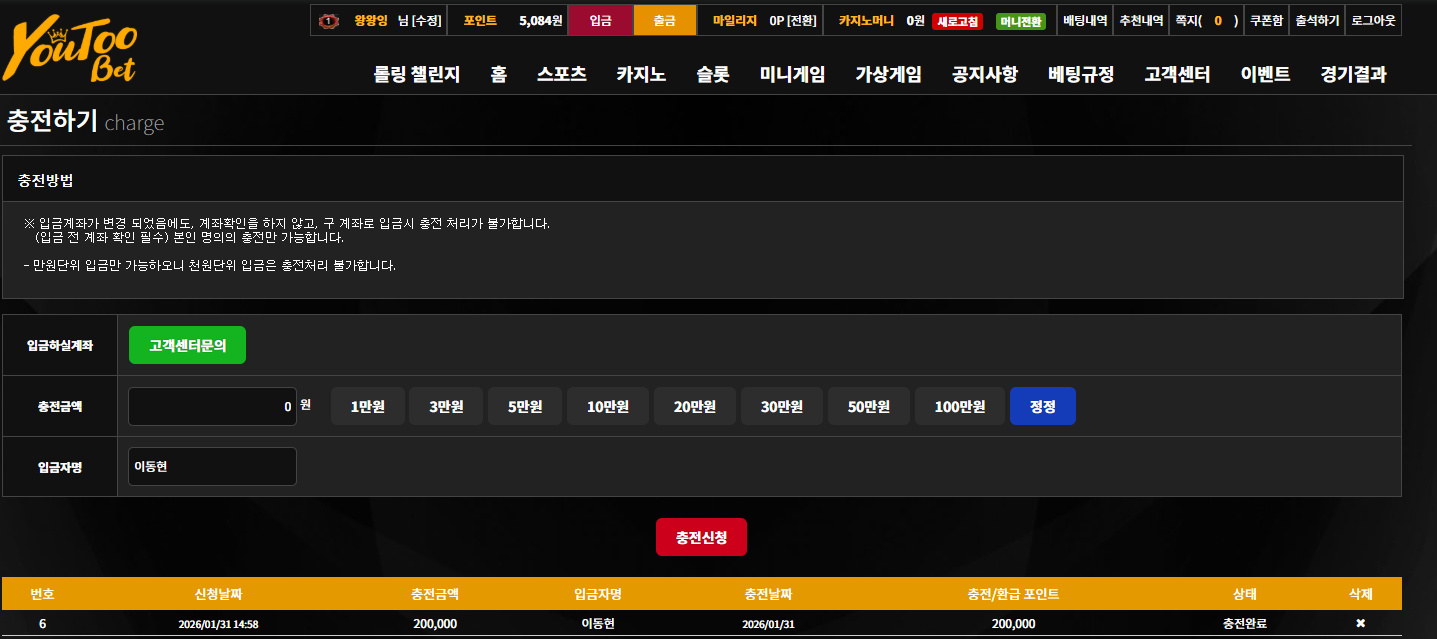
Task: Go to 고객센터 in the navigation
Action: click(1177, 74)
